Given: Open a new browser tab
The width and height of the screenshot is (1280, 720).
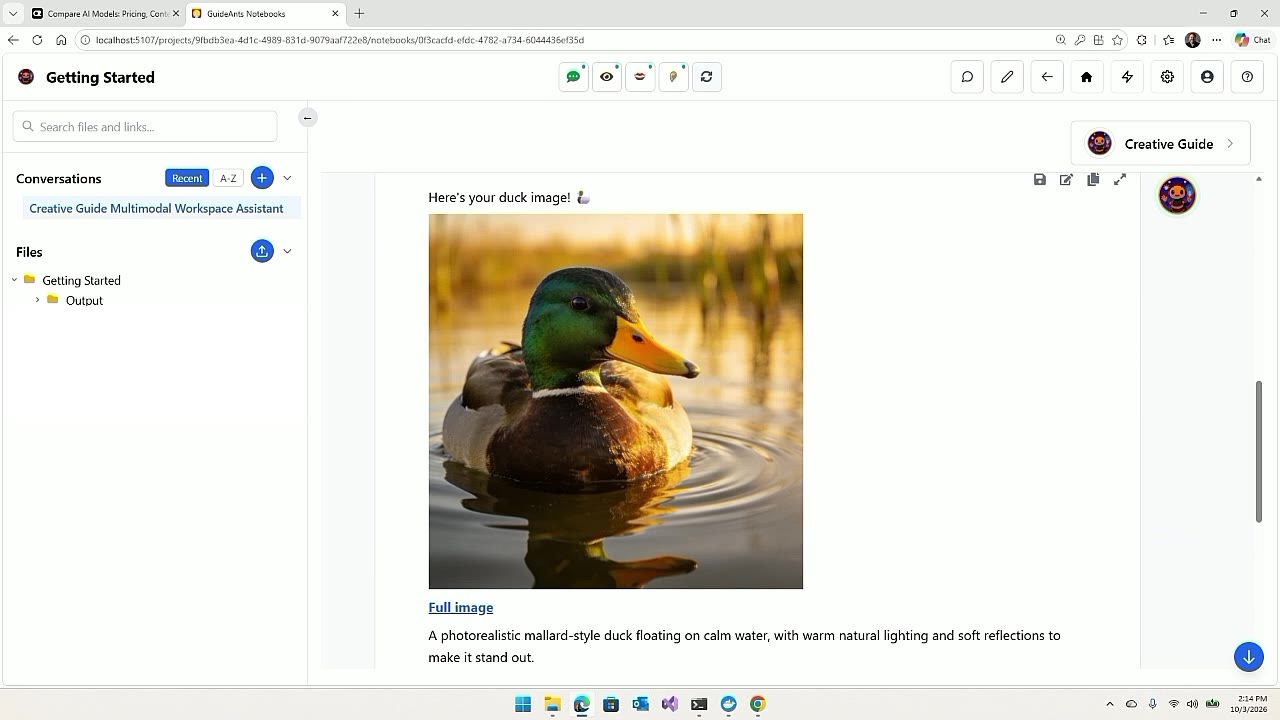Looking at the screenshot, I should point(359,14).
